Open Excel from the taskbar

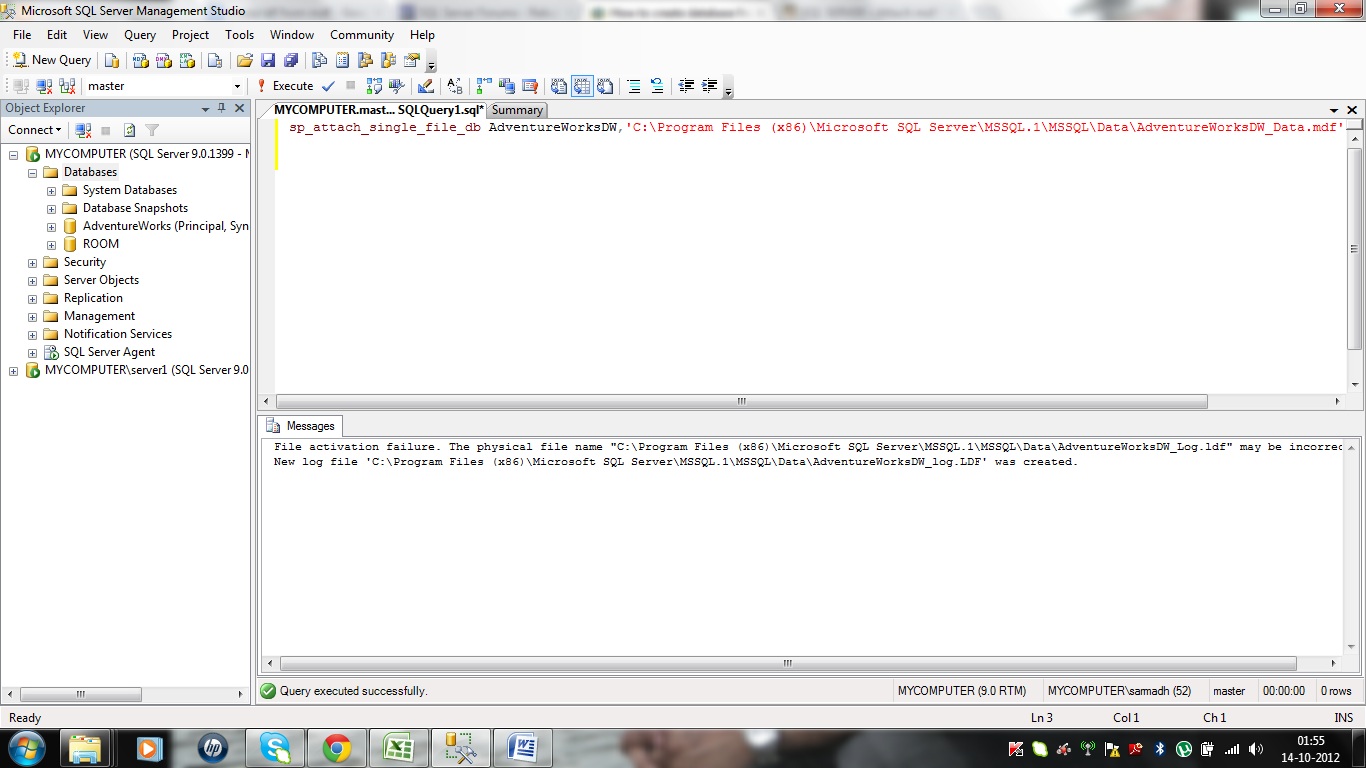pos(399,748)
